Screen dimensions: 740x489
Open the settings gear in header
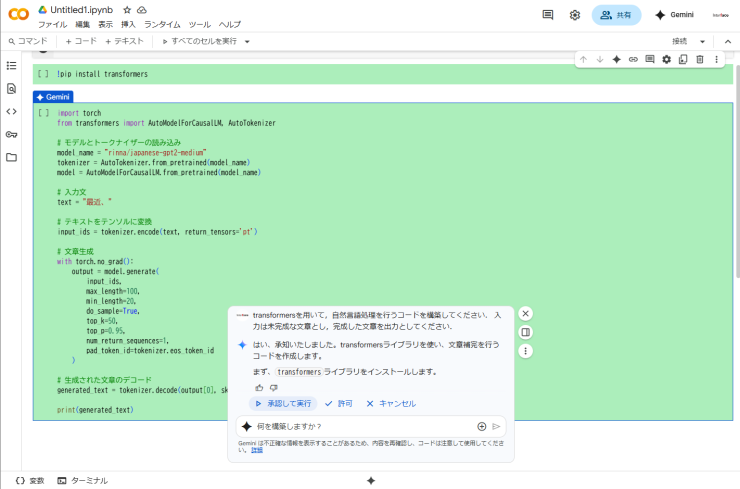(x=574, y=15)
